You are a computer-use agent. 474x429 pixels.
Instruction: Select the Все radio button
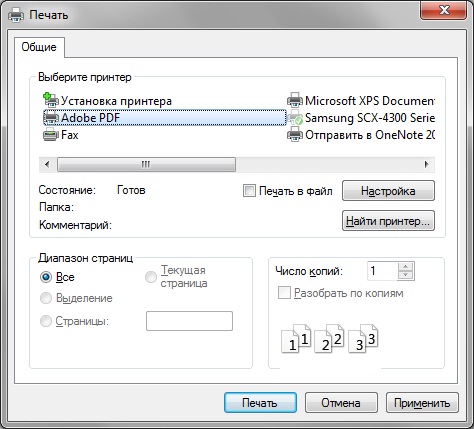46,277
